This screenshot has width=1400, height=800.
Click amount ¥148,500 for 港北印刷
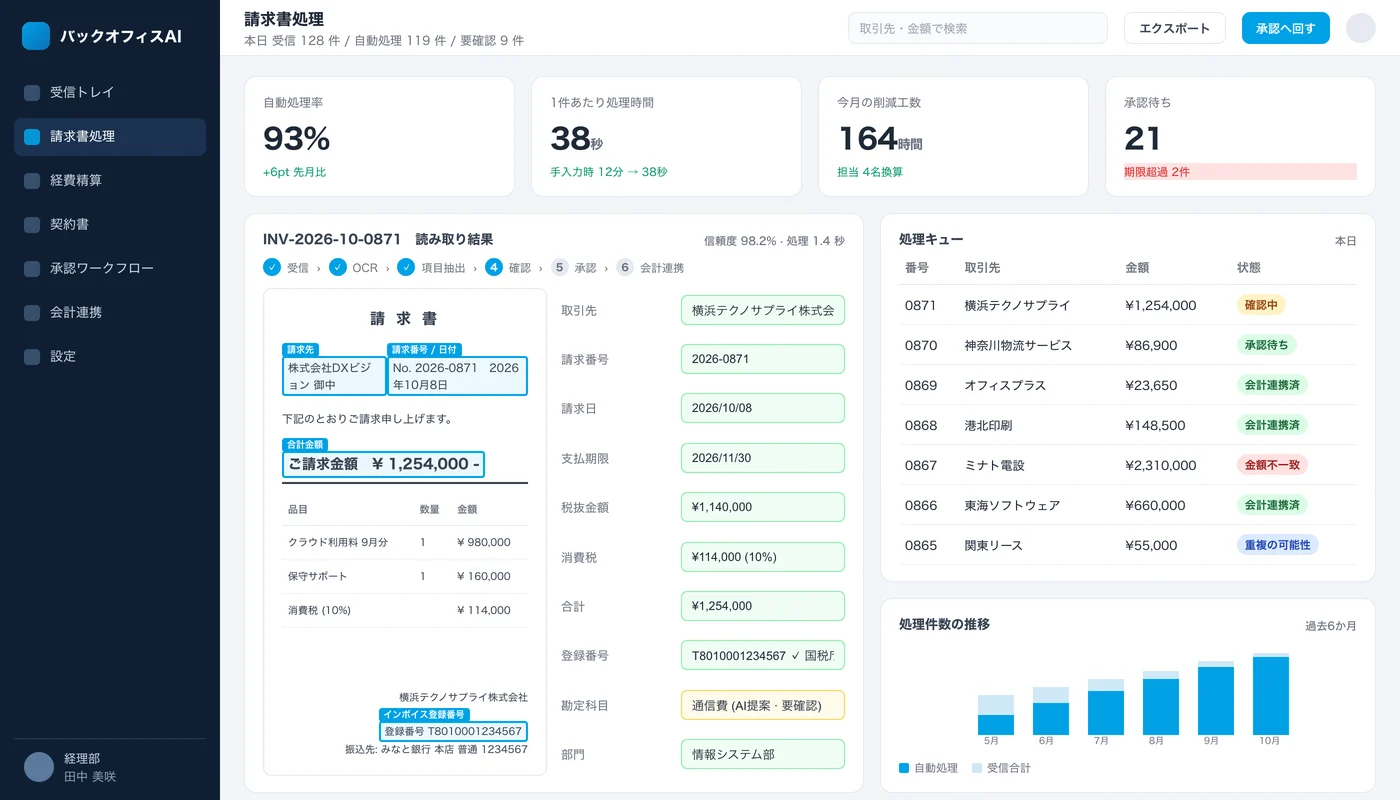(1156, 425)
